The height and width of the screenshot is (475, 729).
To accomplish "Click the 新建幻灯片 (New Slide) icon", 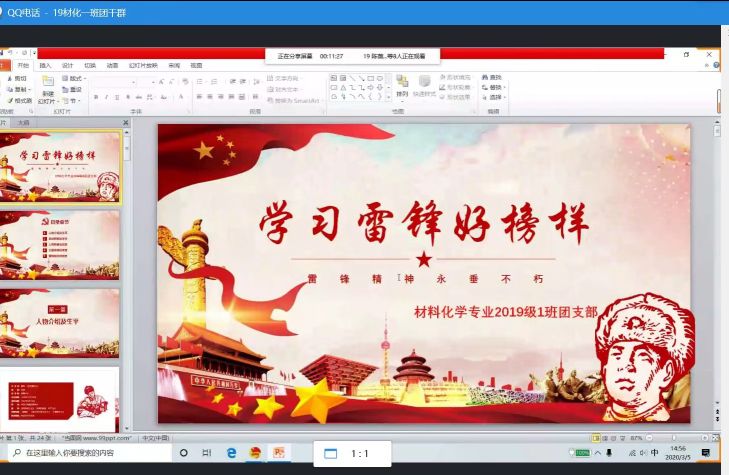I will (x=47, y=82).
